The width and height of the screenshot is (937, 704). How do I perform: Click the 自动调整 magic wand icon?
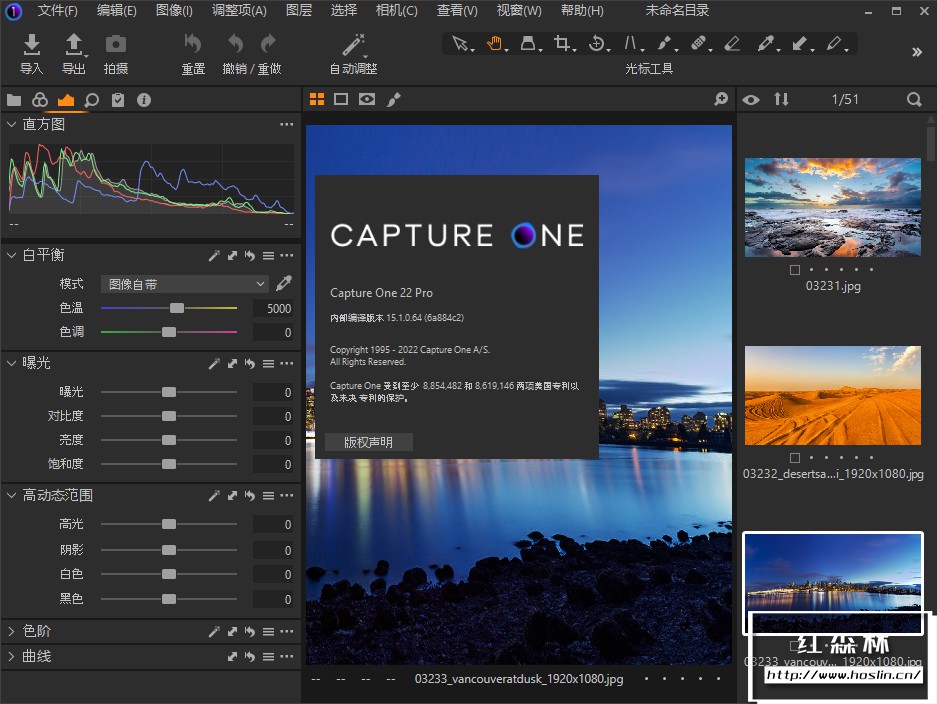point(353,44)
